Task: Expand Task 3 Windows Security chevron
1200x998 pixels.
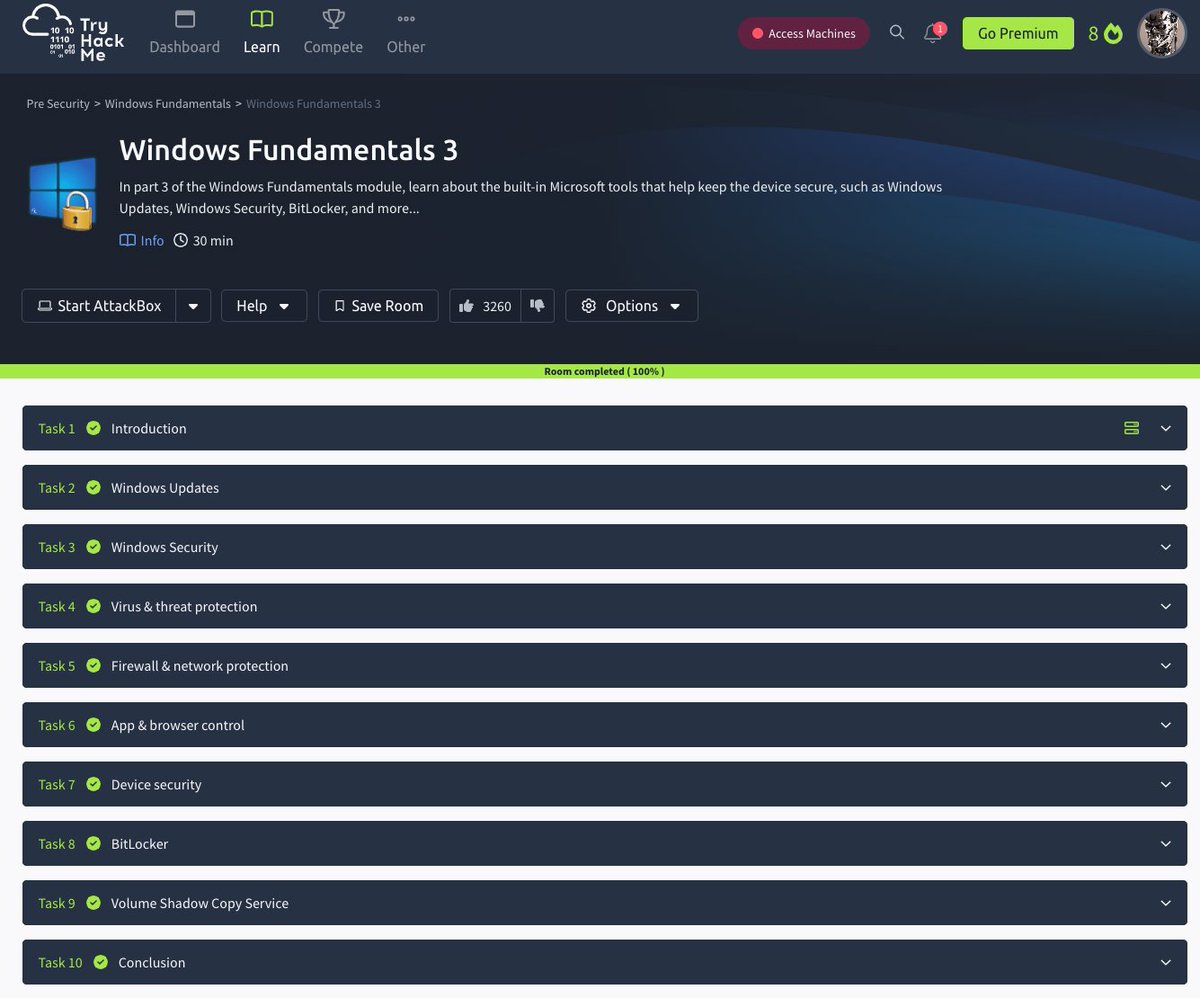Action: tap(1165, 547)
